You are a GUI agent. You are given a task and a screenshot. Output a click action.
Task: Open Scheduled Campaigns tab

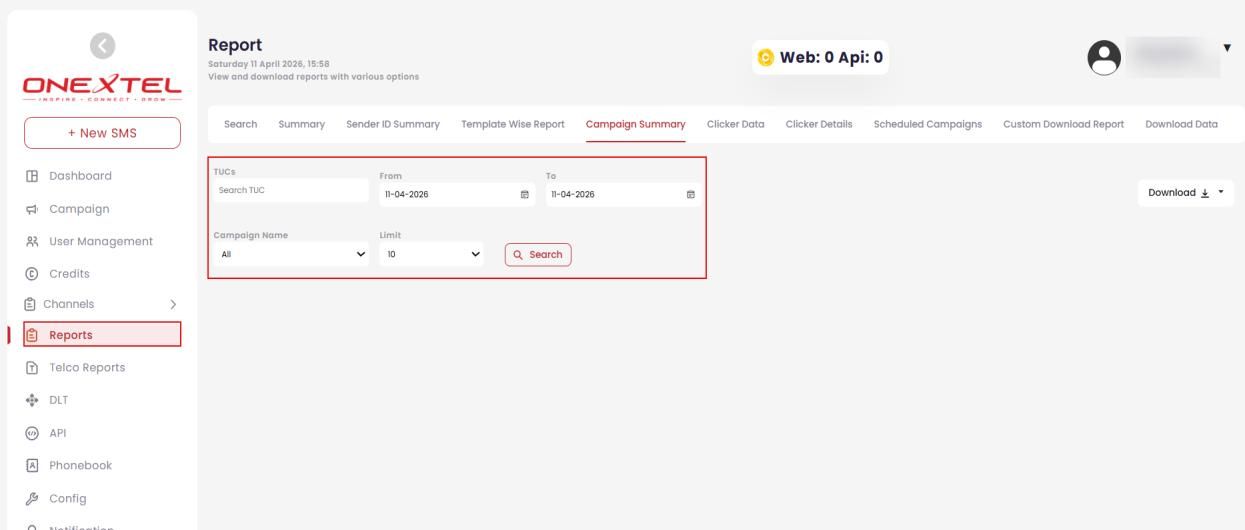tap(927, 124)
